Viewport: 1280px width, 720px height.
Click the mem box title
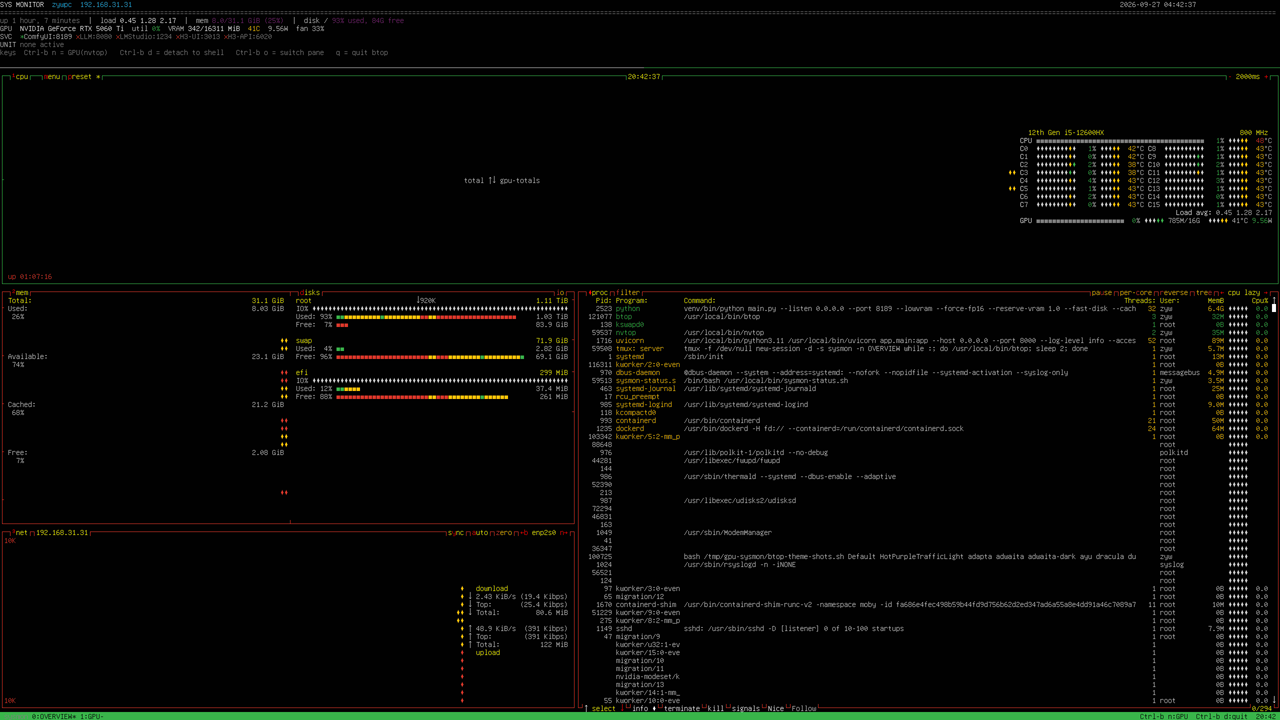tap(21, 293)
